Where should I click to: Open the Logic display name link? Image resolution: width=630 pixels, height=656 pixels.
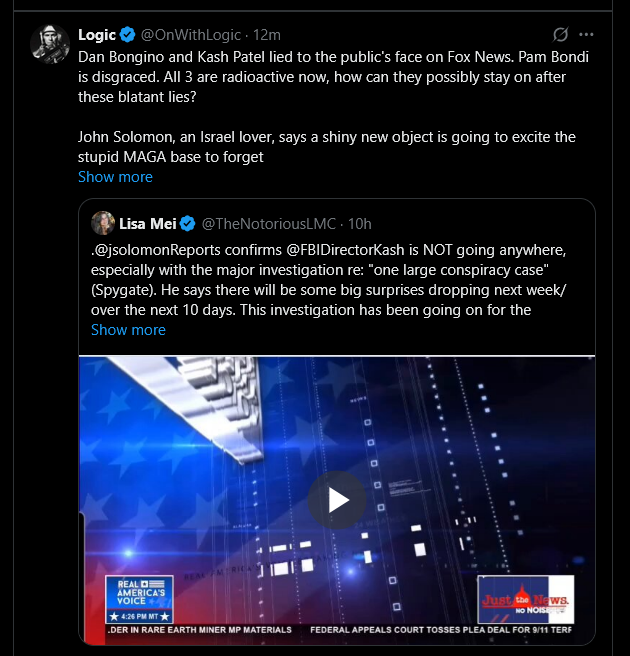click(97, 35)
